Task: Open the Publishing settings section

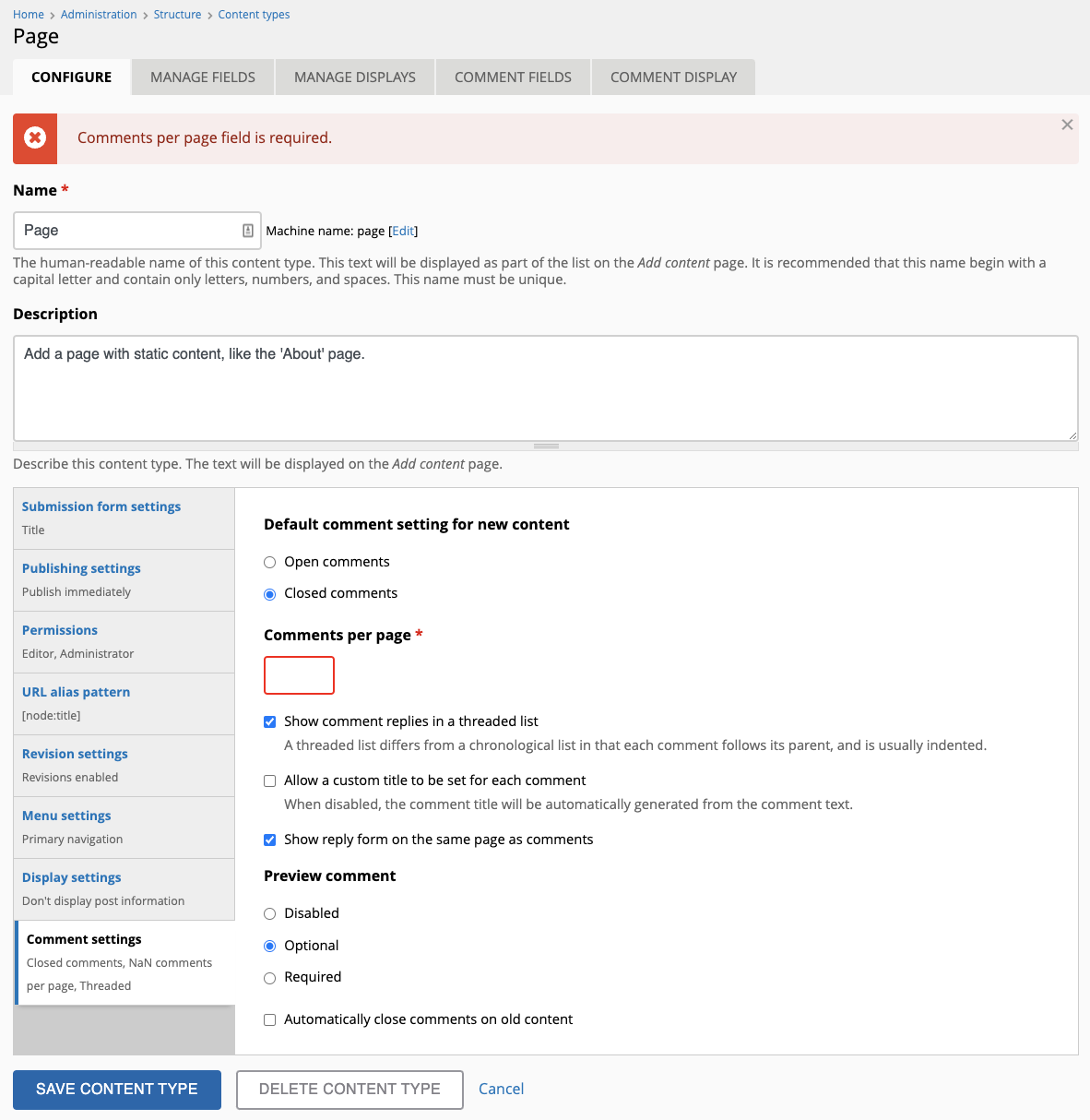Action: [81, 568]
